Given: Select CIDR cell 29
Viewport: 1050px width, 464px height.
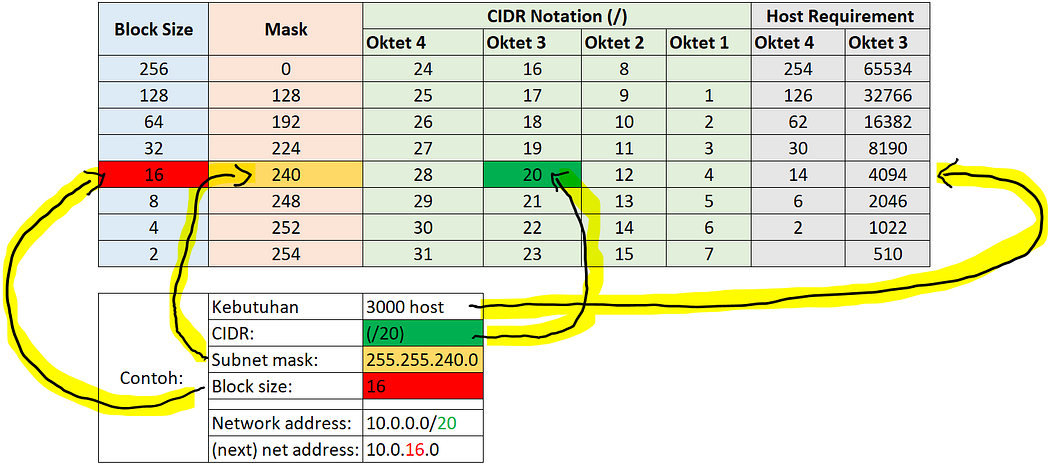Looking at the screenshot, I should (x=423, y=201).
